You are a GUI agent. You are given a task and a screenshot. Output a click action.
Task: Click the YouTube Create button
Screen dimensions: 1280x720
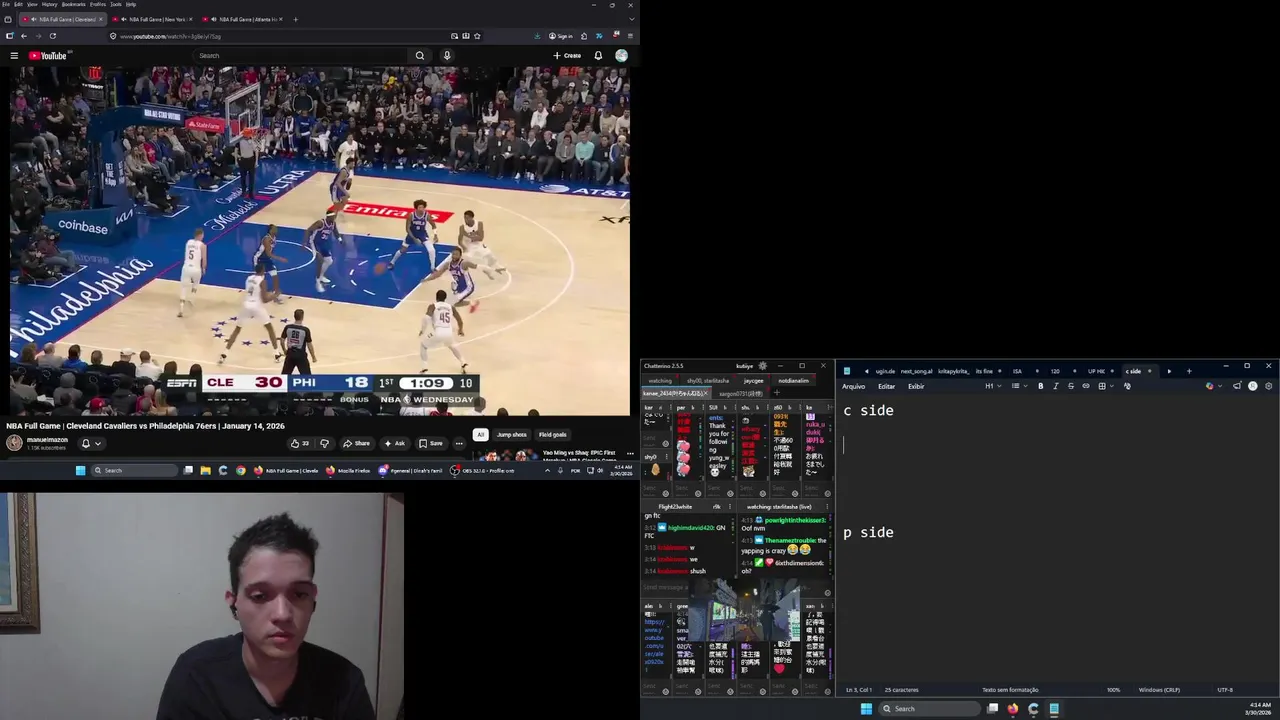click(567, 56)
